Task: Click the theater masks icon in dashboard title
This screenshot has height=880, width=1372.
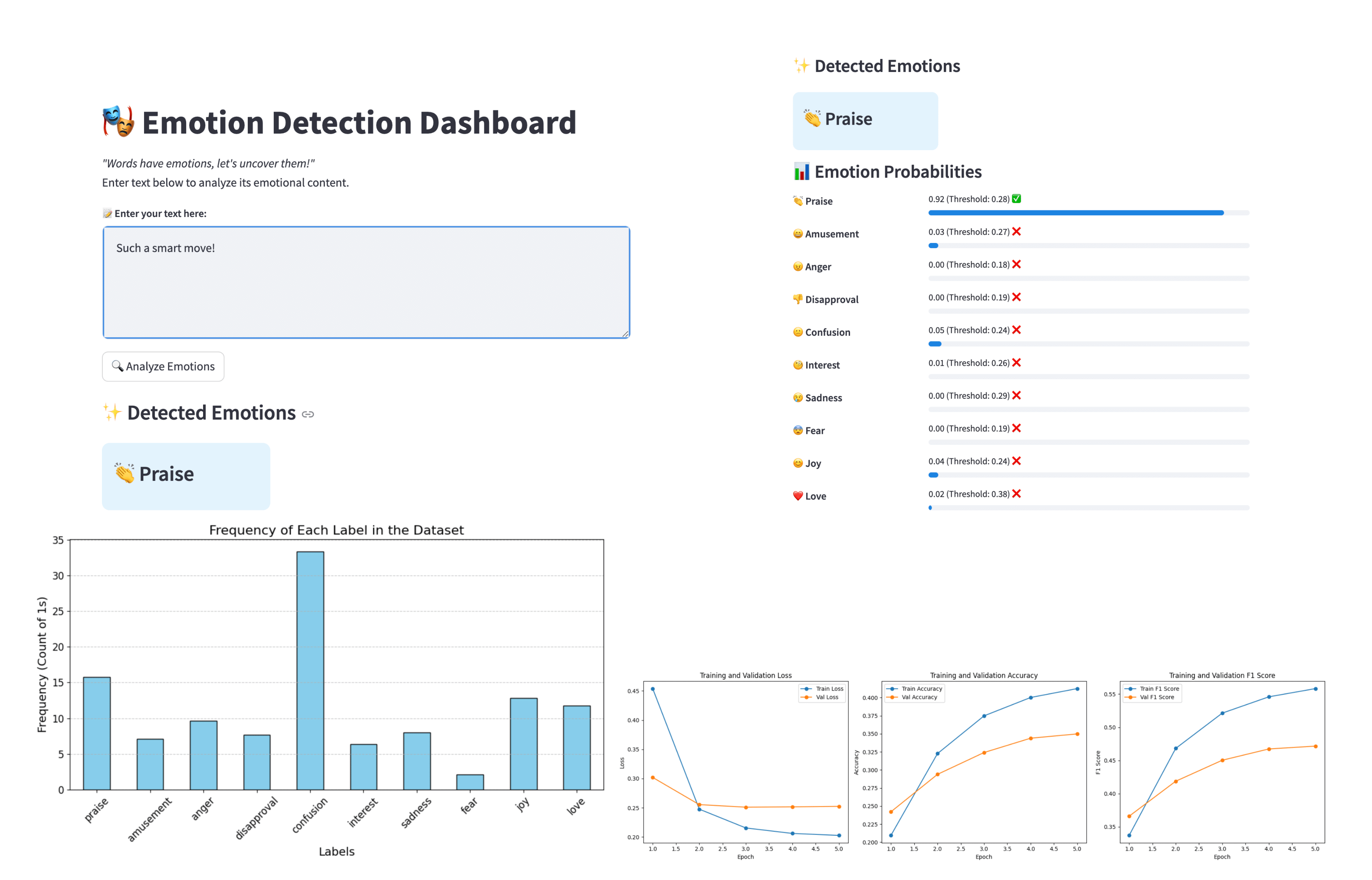Action: (x=118, y=121)
